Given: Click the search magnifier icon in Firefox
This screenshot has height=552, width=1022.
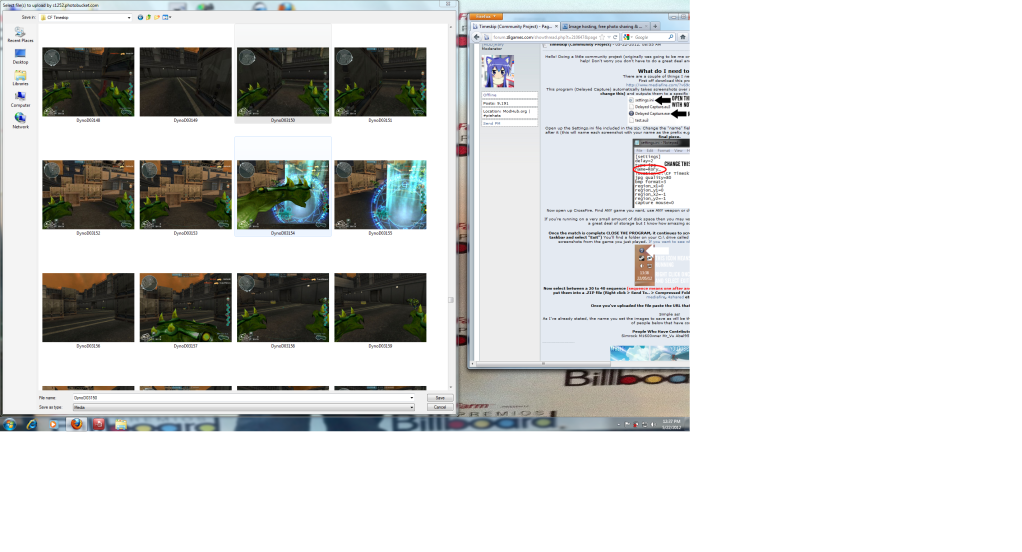Looking at the screenshot, I should click(671, 37).
